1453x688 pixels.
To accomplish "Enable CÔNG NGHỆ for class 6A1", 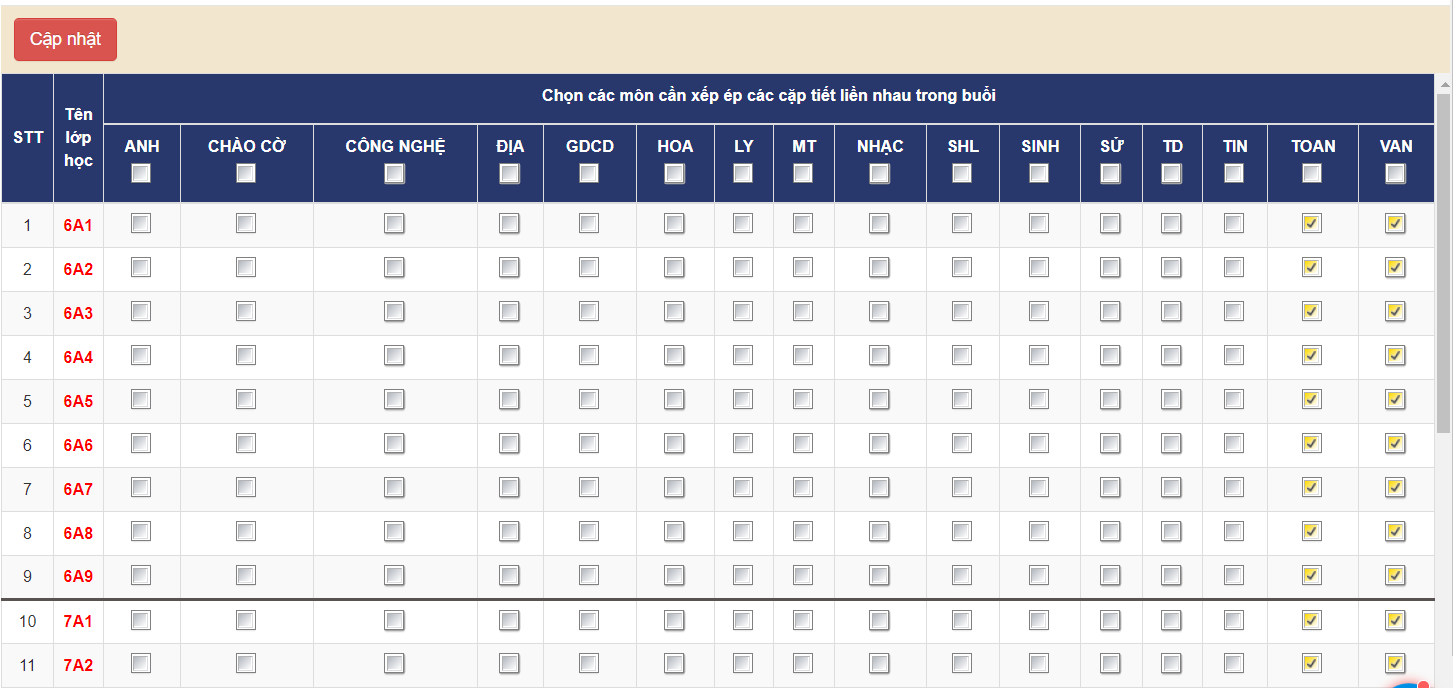I will coord(394,224).
